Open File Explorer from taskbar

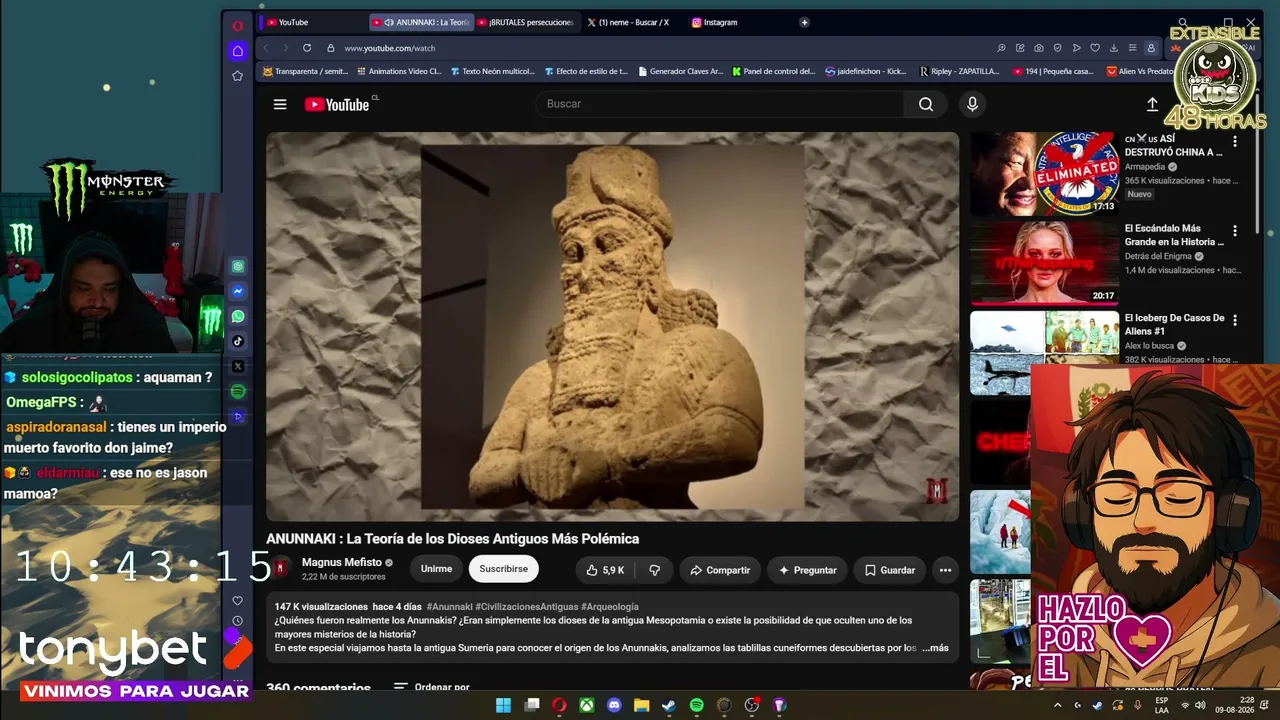[641, 705]
